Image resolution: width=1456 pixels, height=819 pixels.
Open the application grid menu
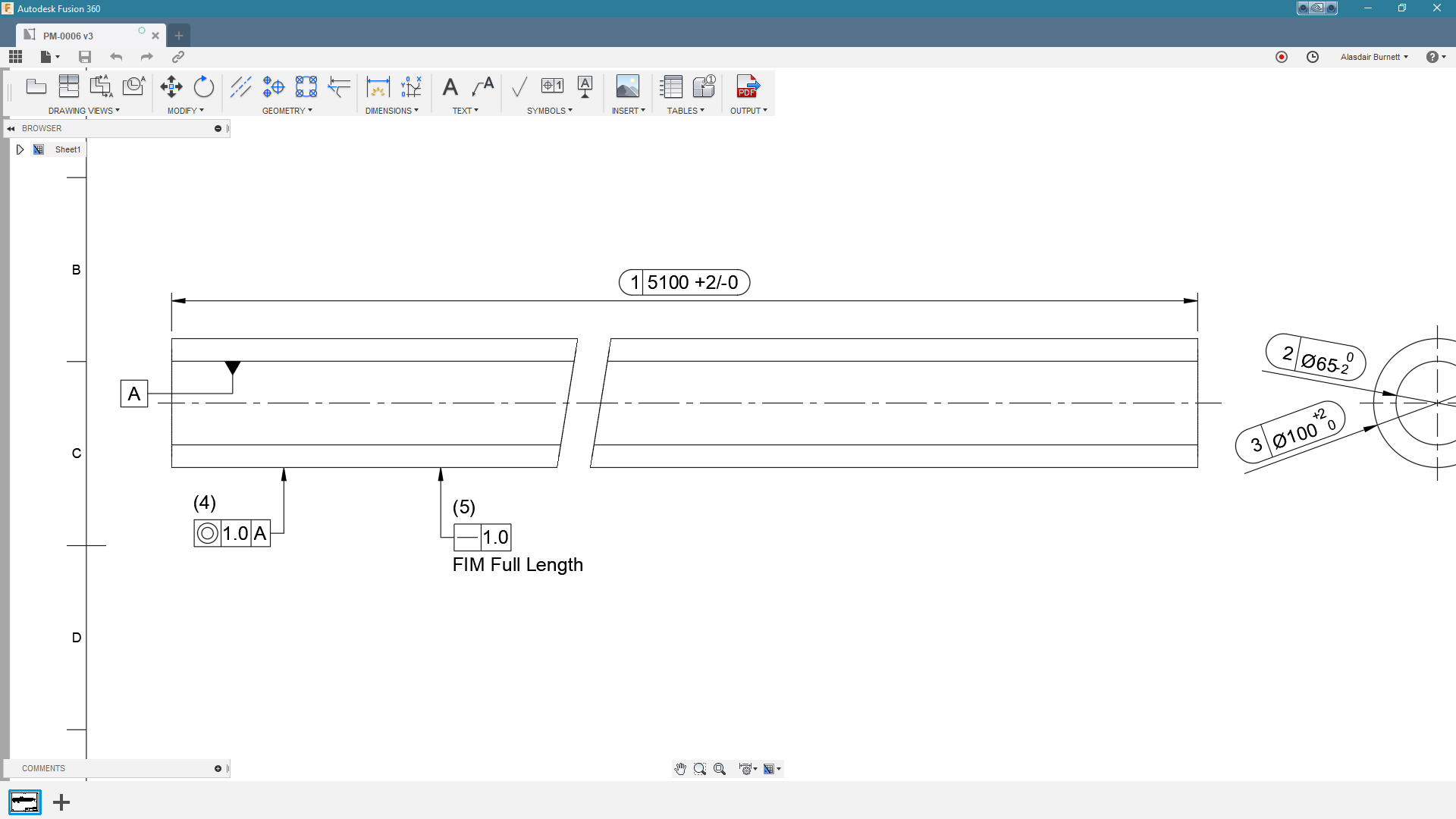point(15,56)
